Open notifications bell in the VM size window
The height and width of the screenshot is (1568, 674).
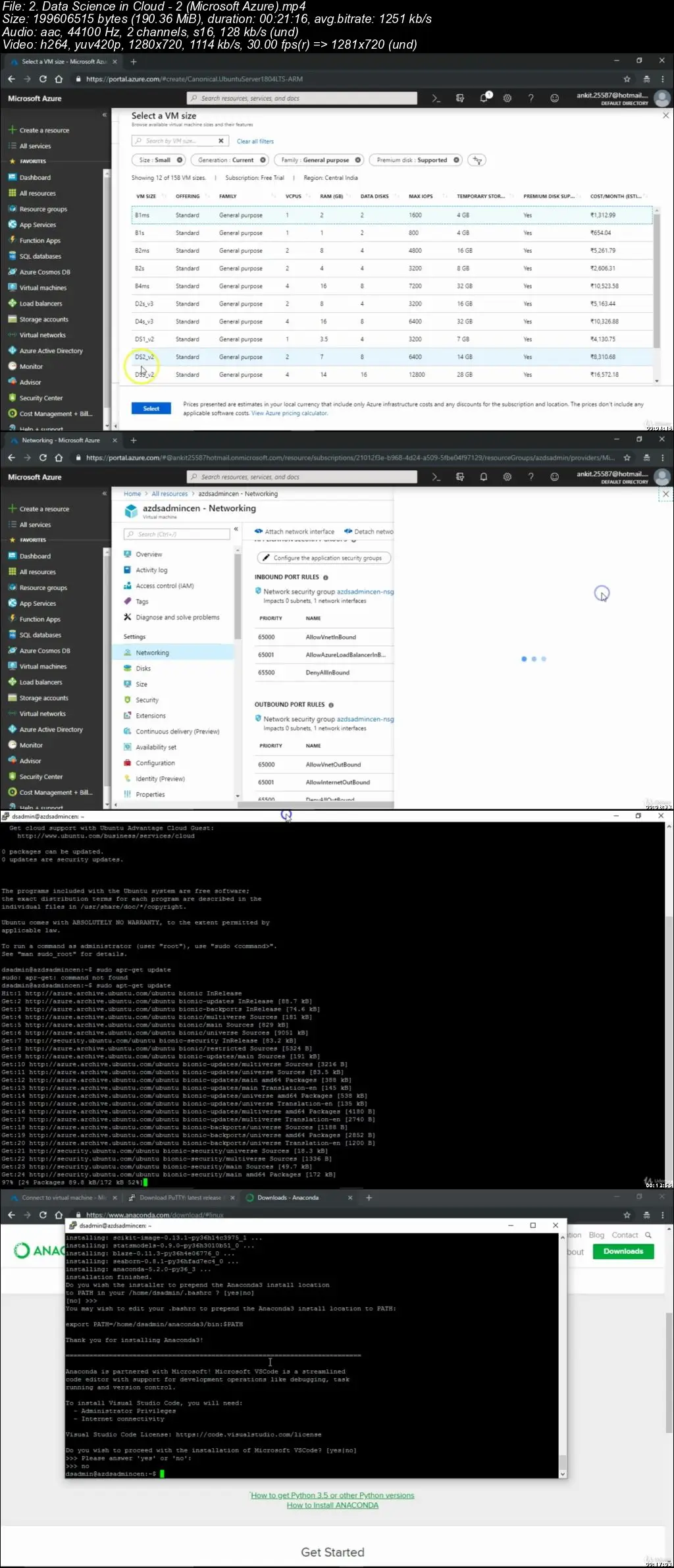click(x=484, y=98)
